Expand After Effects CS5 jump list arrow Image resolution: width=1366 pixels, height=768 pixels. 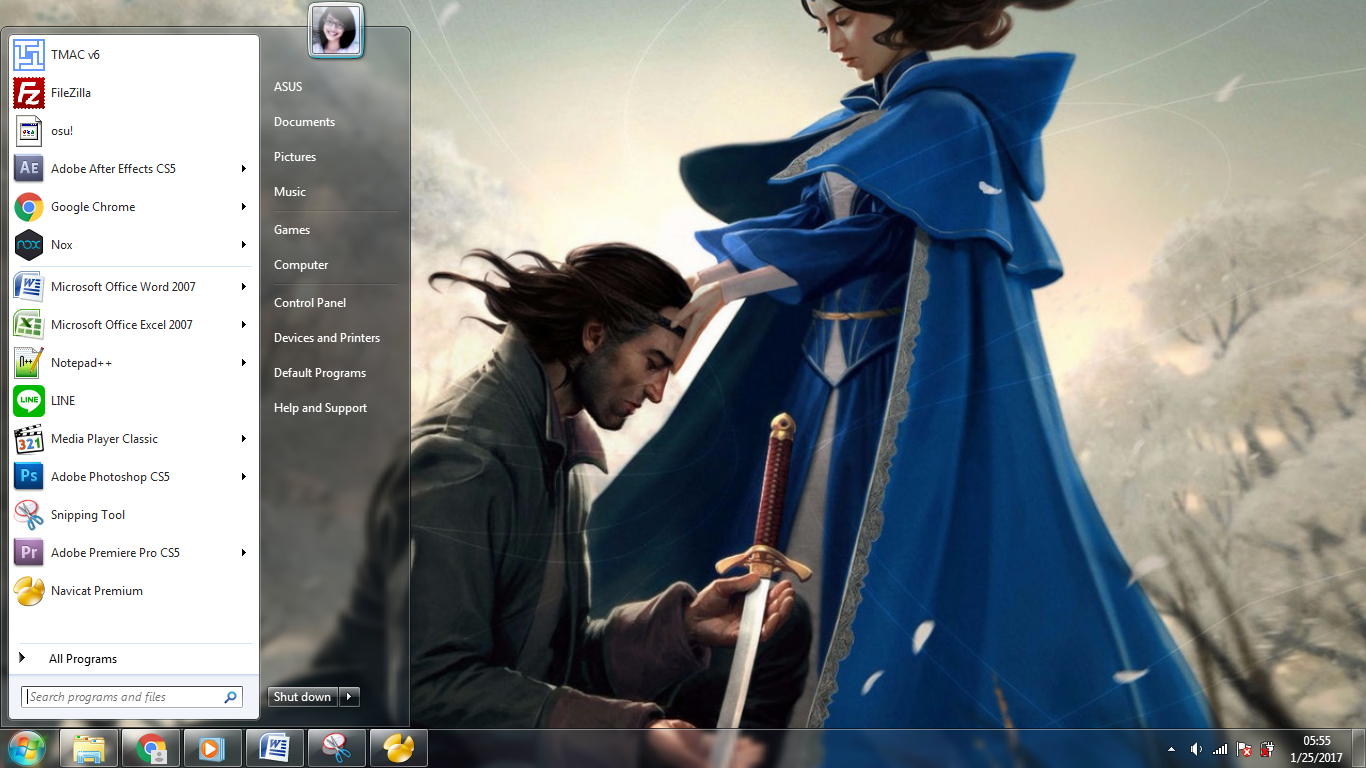(x=243, y=169)
